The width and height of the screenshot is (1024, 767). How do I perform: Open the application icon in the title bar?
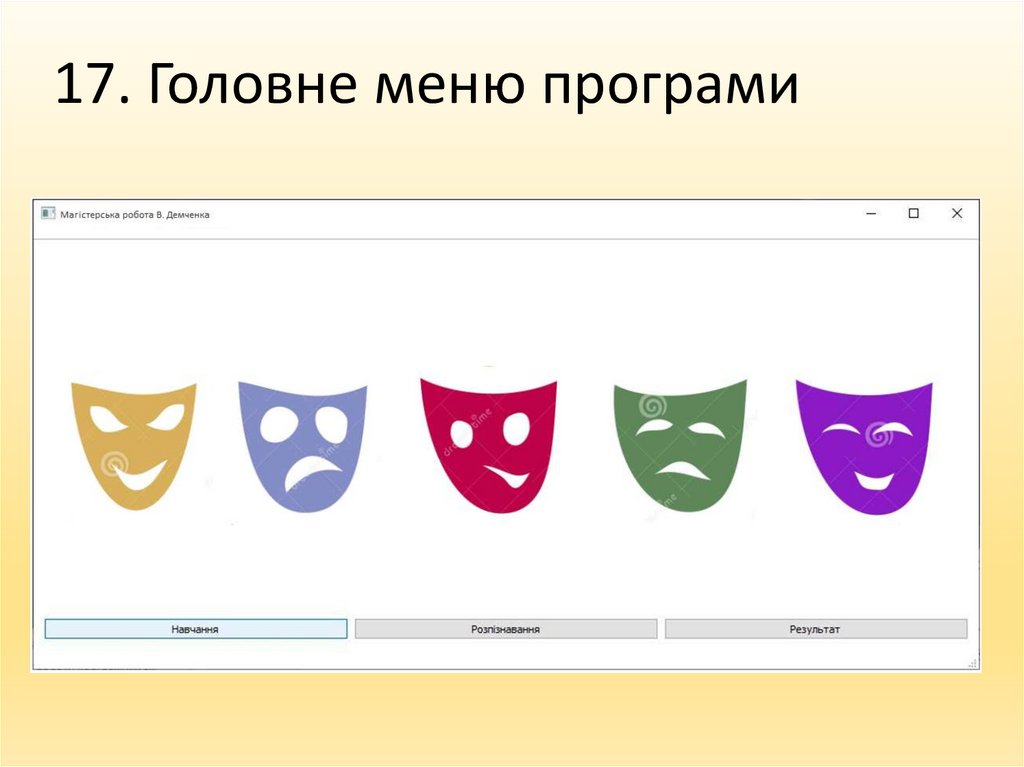(47, 213)
